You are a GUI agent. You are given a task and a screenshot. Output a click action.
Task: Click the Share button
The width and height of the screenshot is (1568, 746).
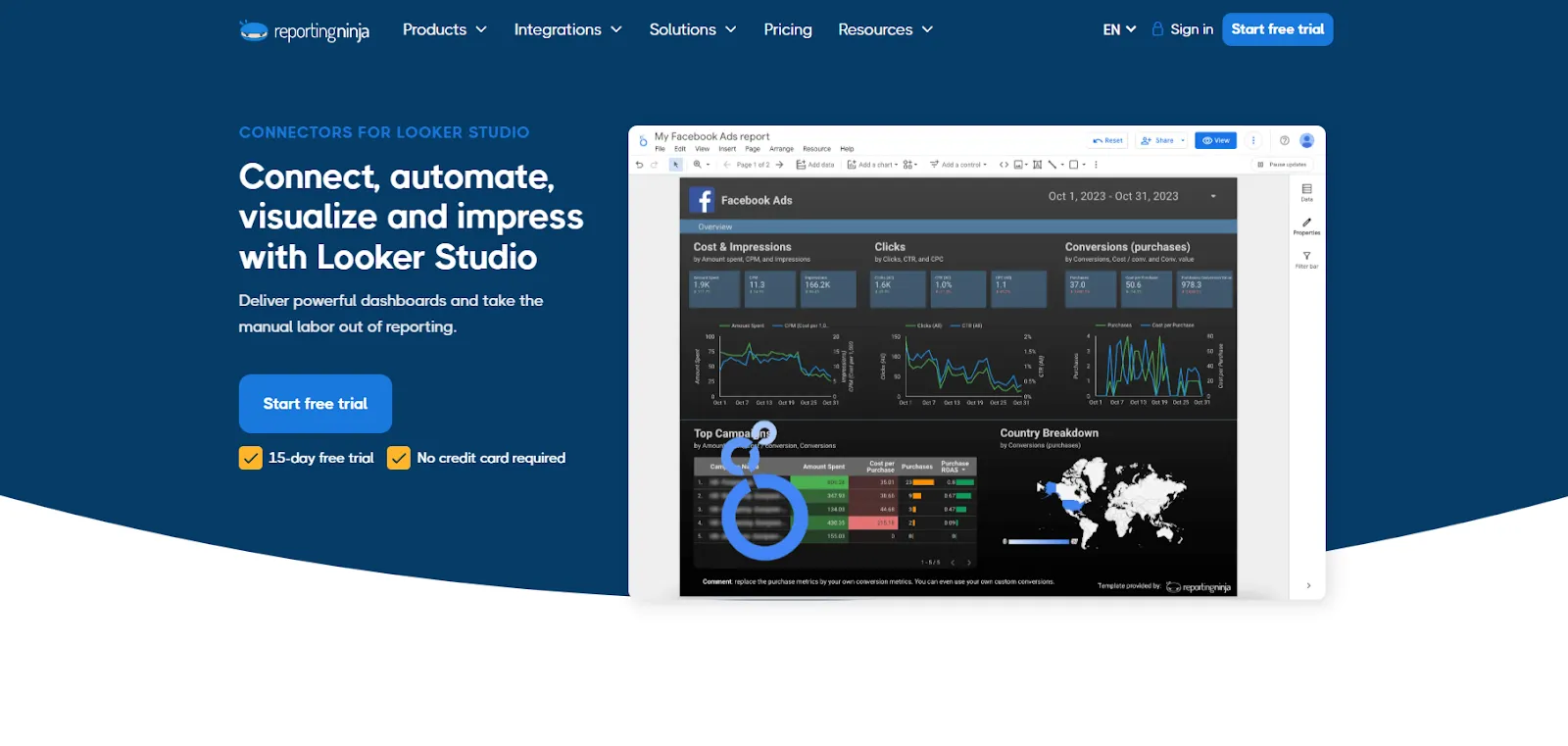point(1156,140)
